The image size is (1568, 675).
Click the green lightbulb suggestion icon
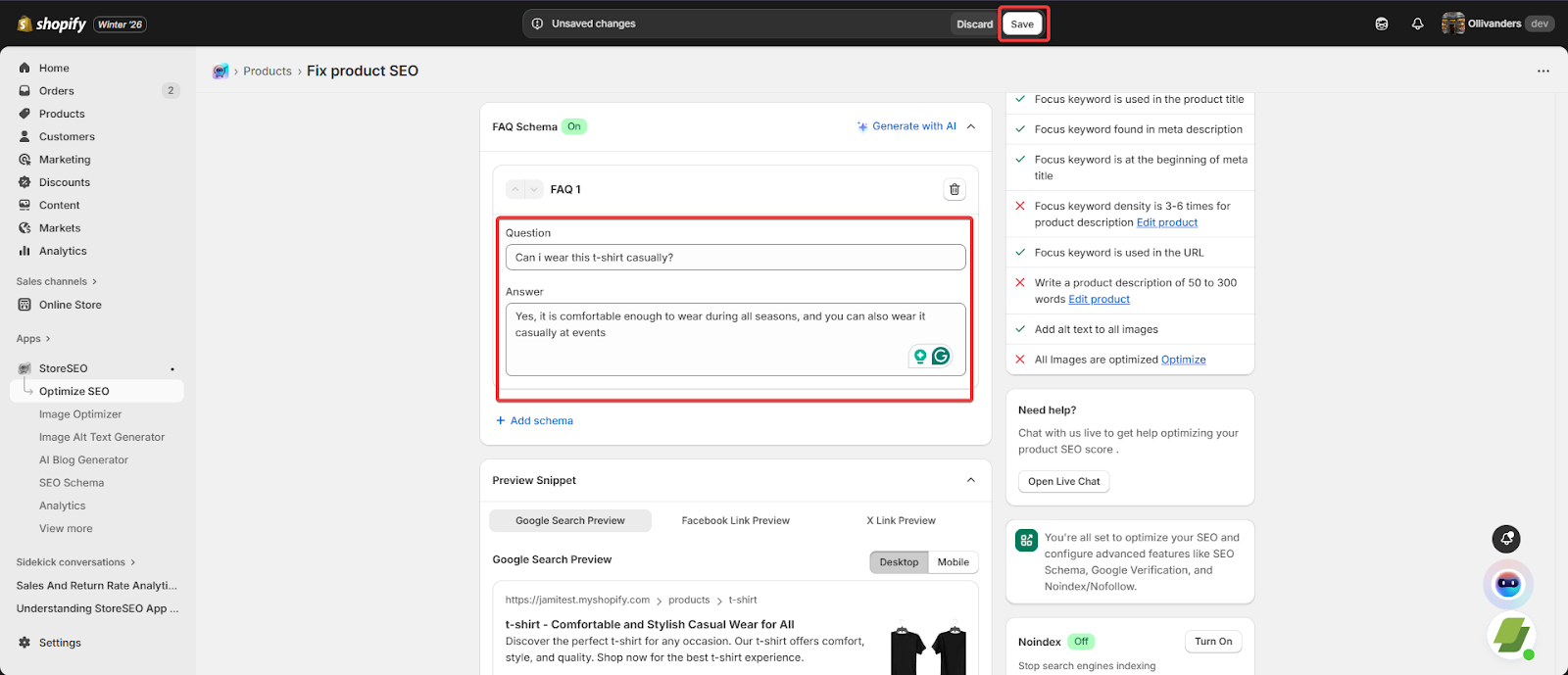(920, 356)
